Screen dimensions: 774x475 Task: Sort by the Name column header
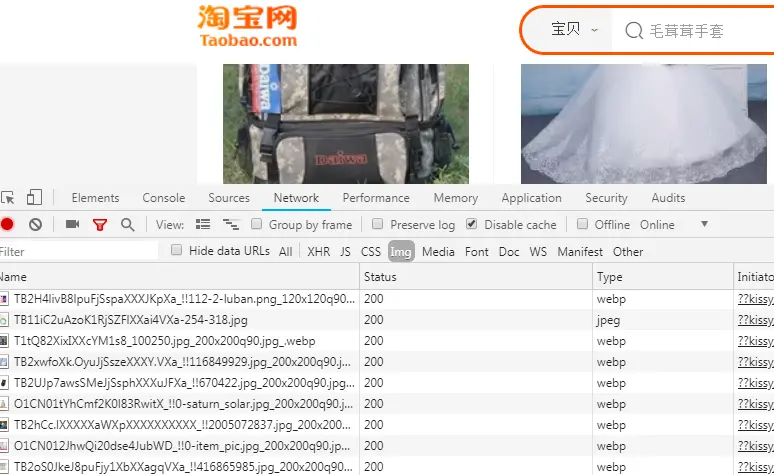tap(180, 277)
